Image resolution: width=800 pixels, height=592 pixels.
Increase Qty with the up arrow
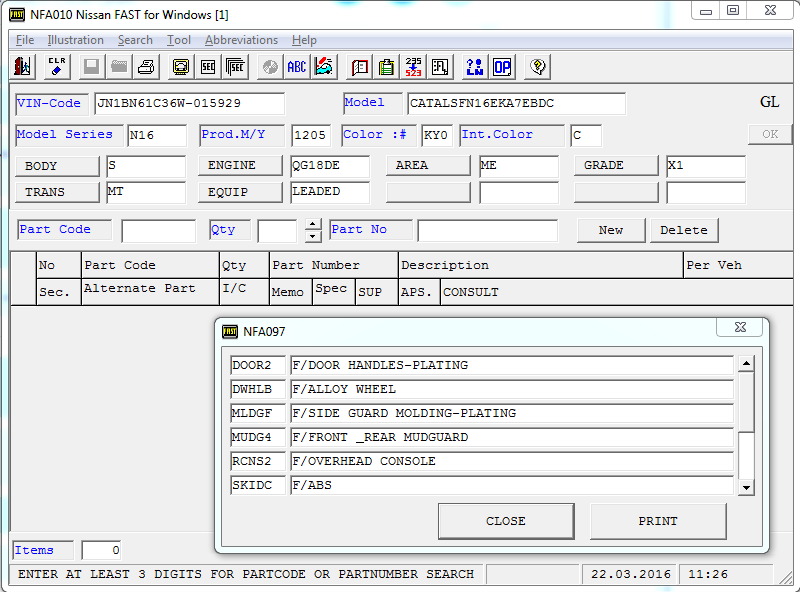tap(313, 224)
